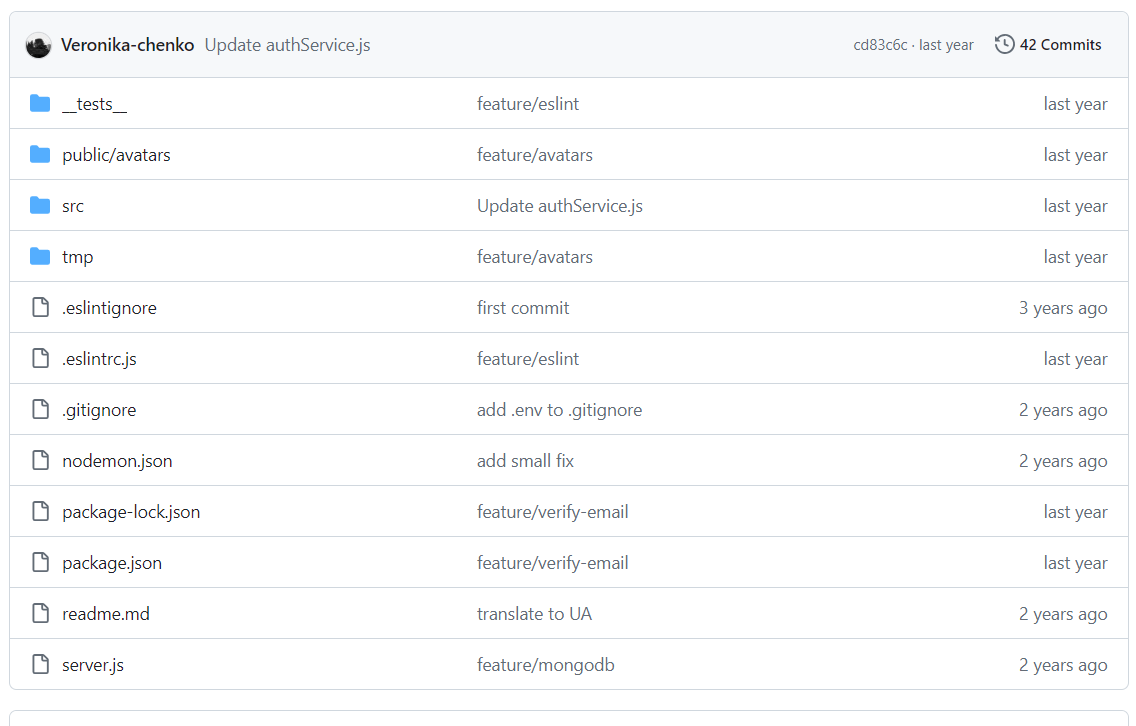The width and height of the screenshot is (1136, 726).
Task: View the Veronika-chenko profile
Action: [127, 44]
